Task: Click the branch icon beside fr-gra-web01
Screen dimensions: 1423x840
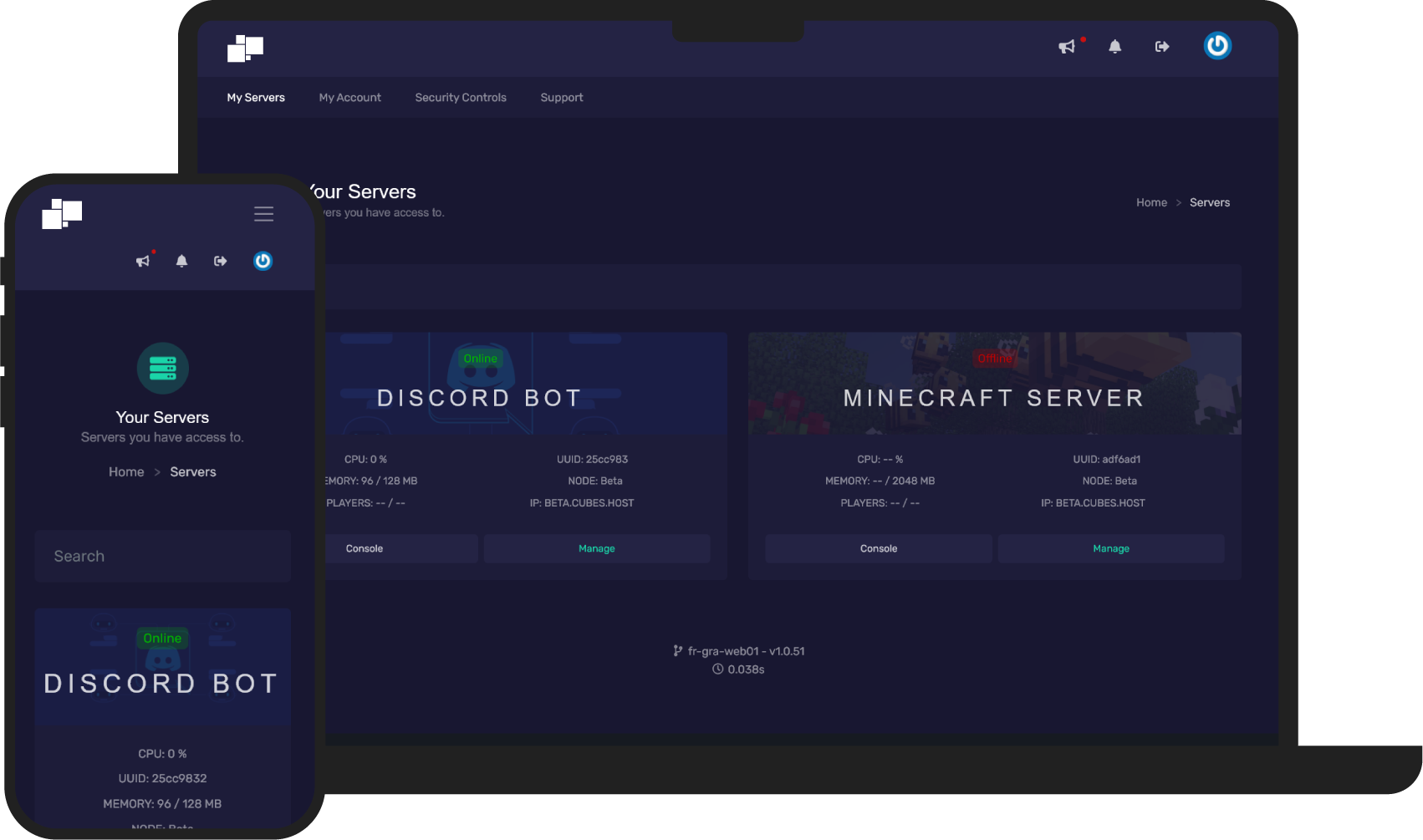Action: tap(678, 651)
